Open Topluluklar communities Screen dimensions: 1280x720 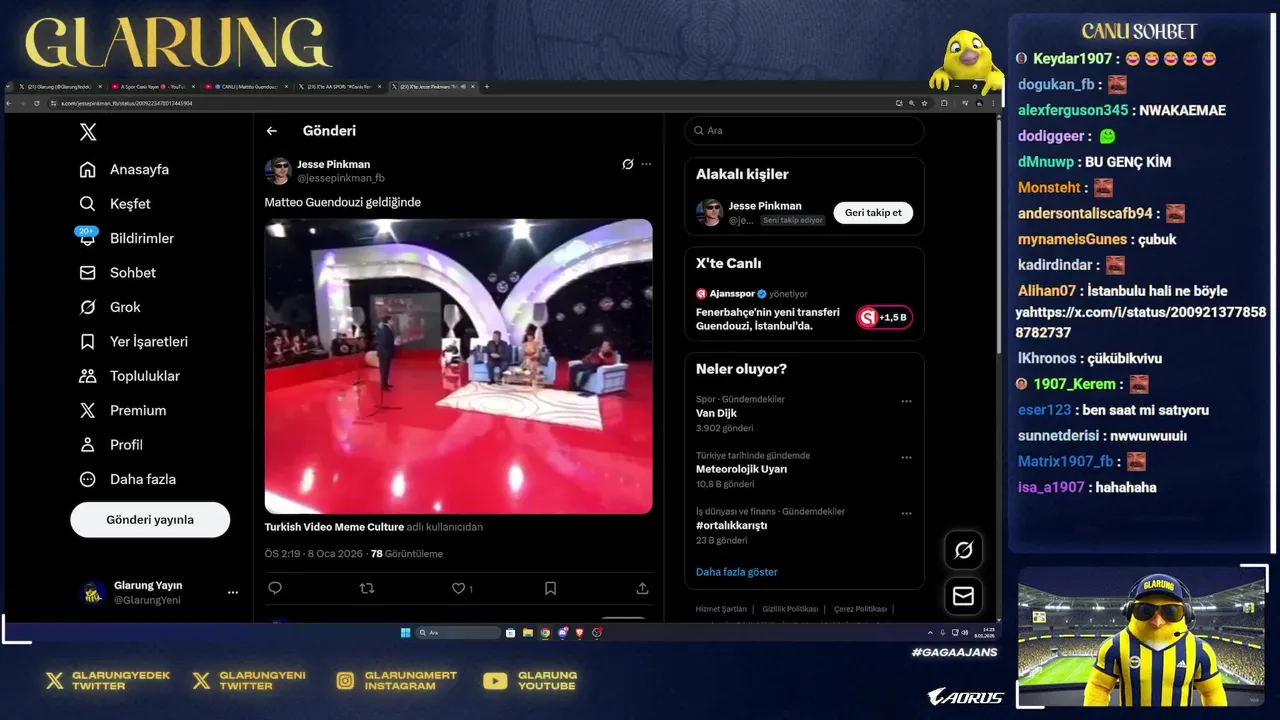click(x=129, y=376)
